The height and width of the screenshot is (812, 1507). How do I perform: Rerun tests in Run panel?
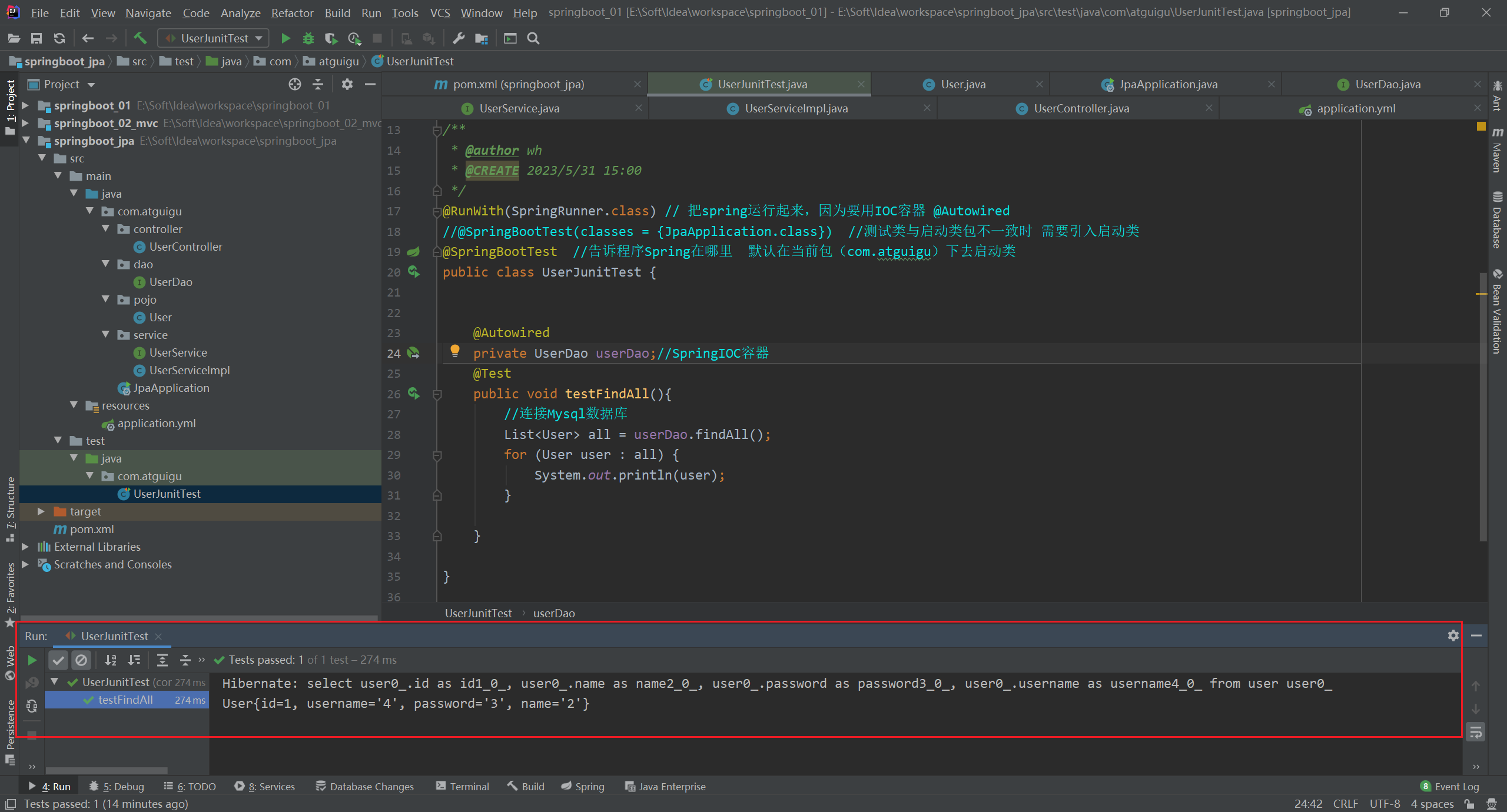click(32, 660)
